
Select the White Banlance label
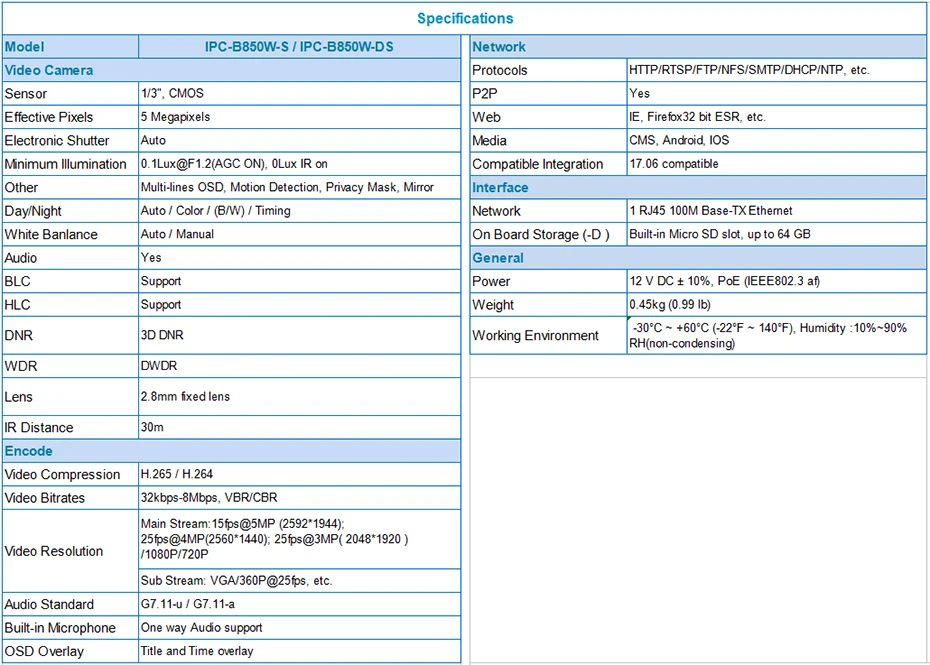pyautogui.click(x=51, y=234)
